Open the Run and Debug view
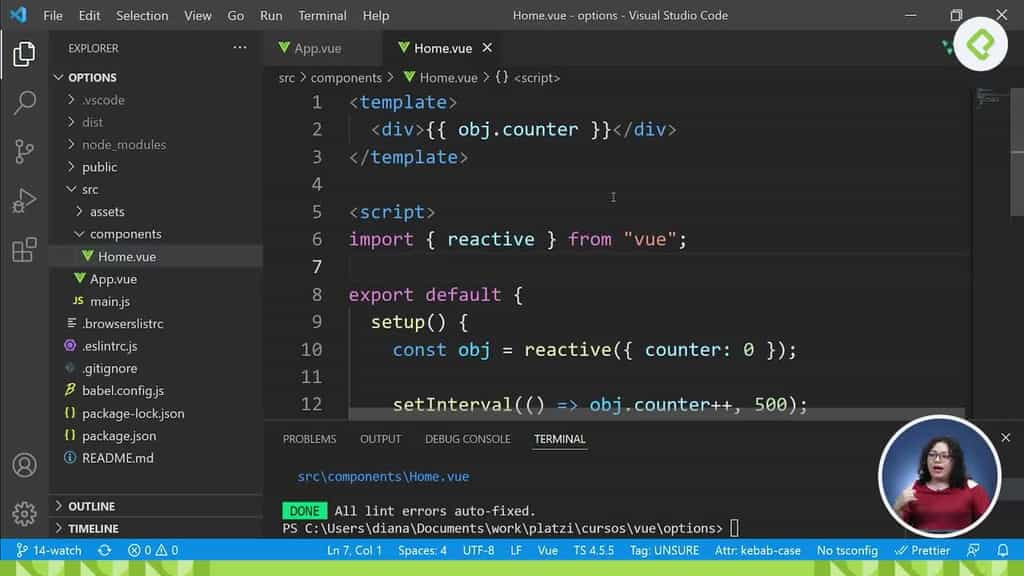 pyautogui.click(x=25, y=200)
